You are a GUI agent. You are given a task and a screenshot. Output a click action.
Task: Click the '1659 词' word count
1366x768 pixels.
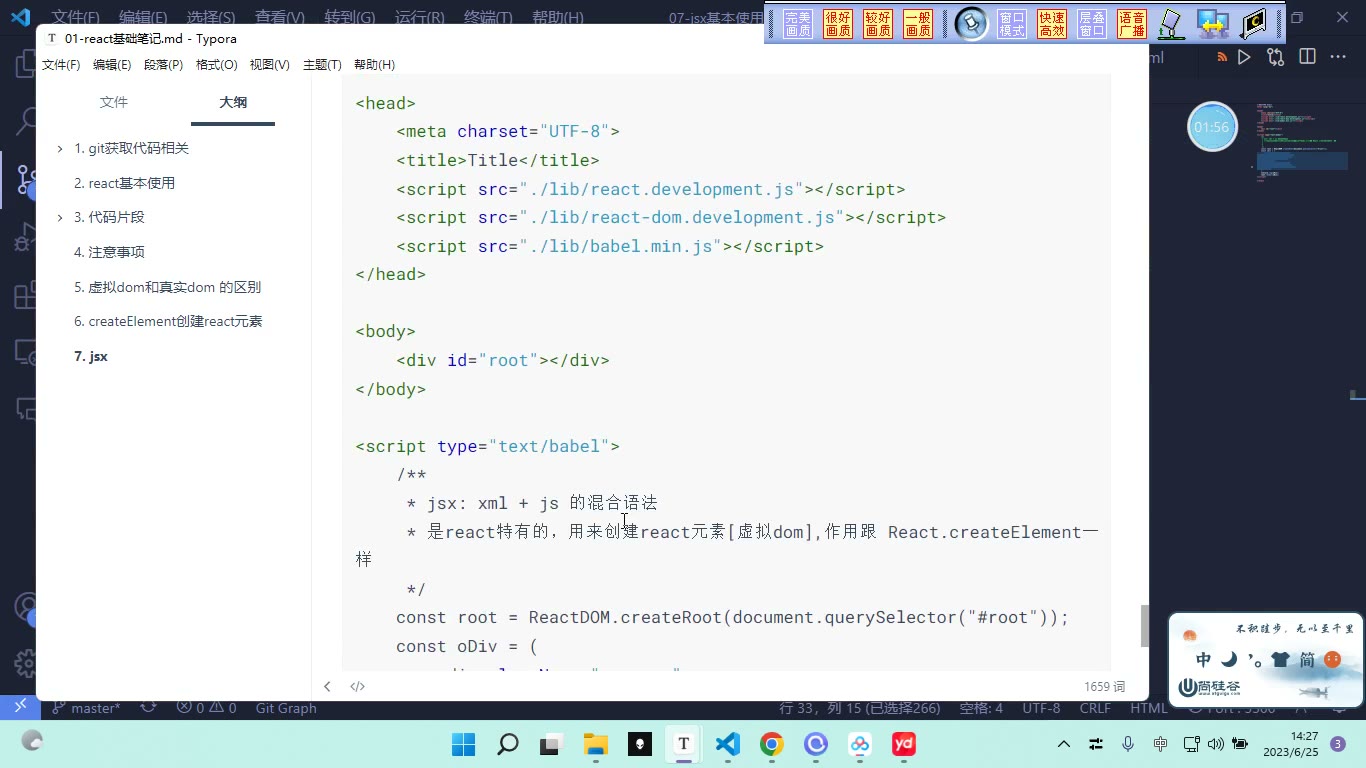pos(1105,687)
